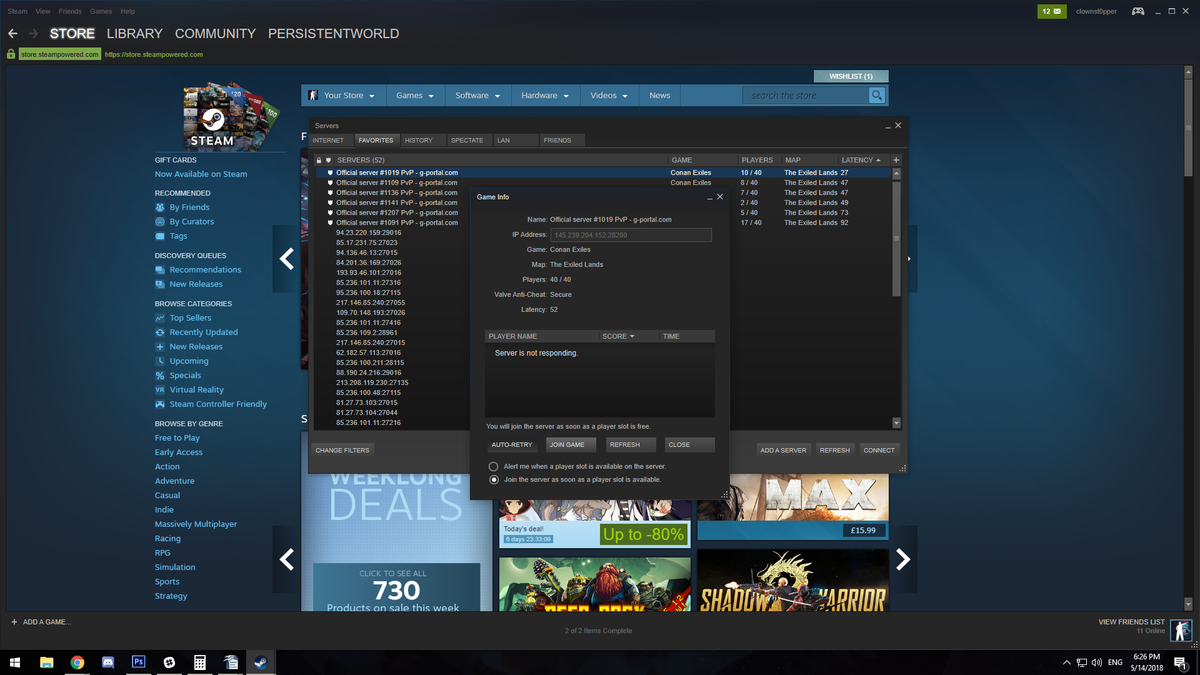Click the Auto-Retry button
Screen dimensions: 1200x675
pos(512,444)
